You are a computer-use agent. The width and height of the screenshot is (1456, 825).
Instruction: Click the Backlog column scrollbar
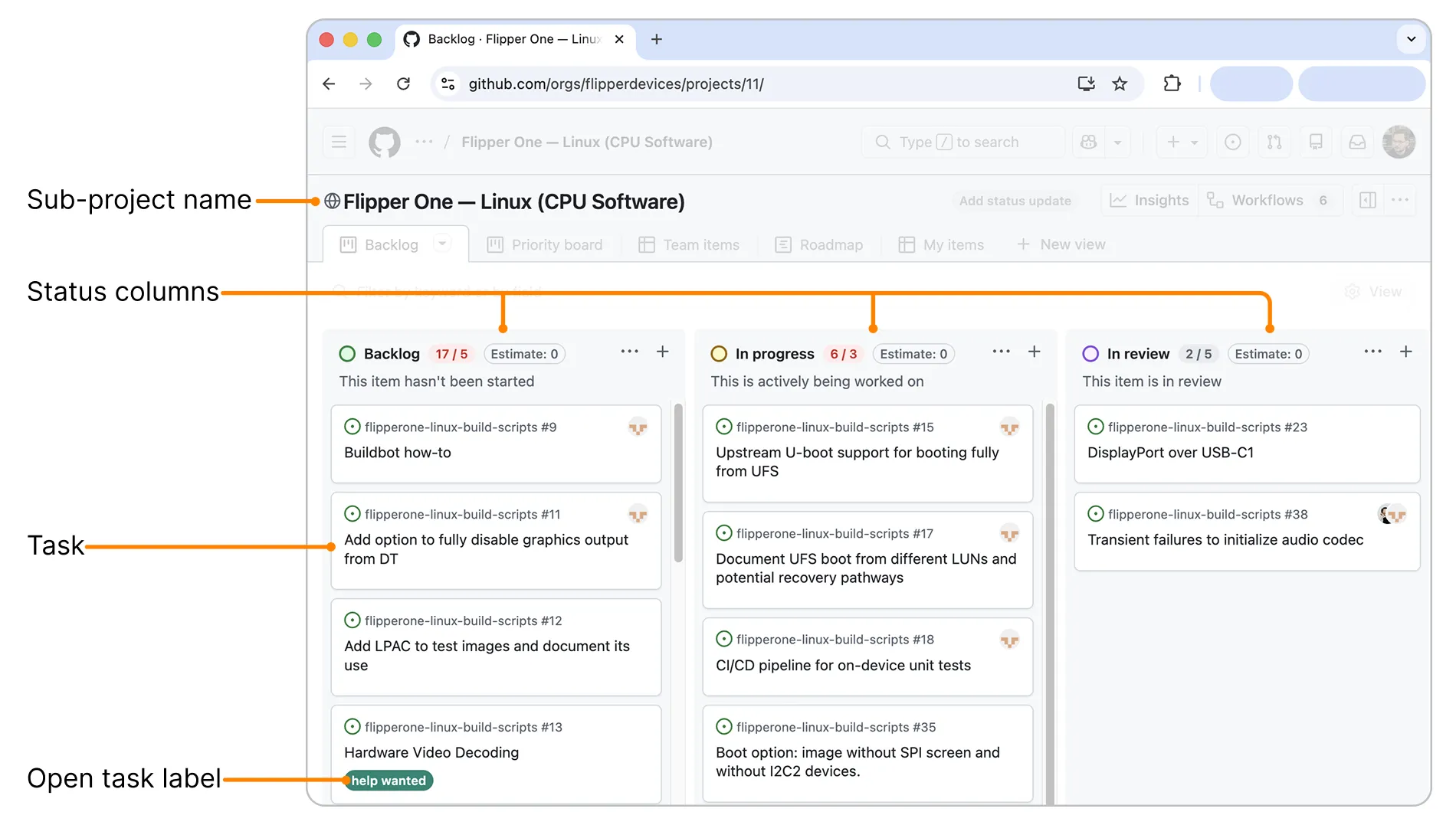678,483
